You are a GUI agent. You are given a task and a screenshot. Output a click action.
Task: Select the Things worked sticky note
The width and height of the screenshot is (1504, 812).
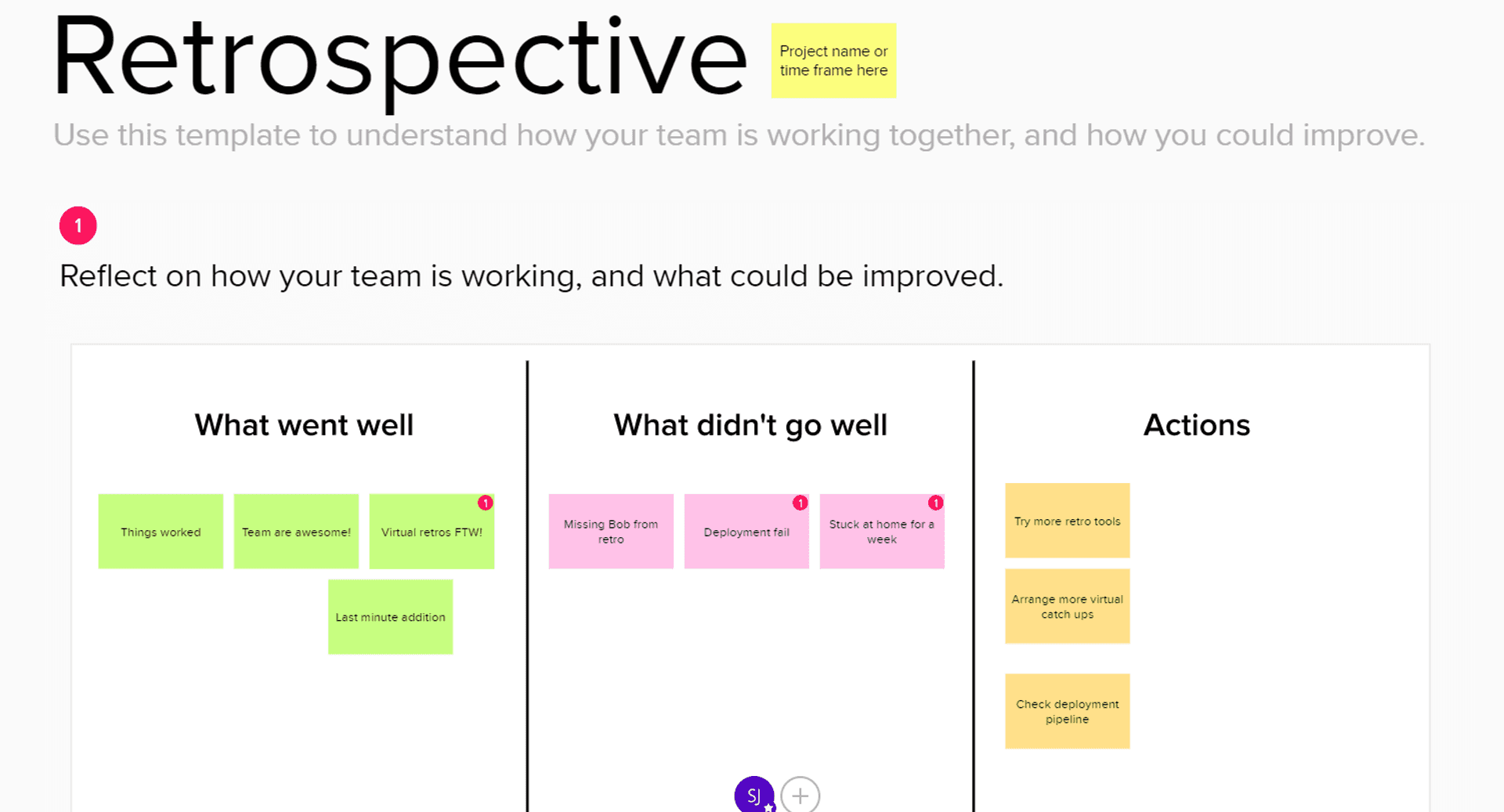161,532
